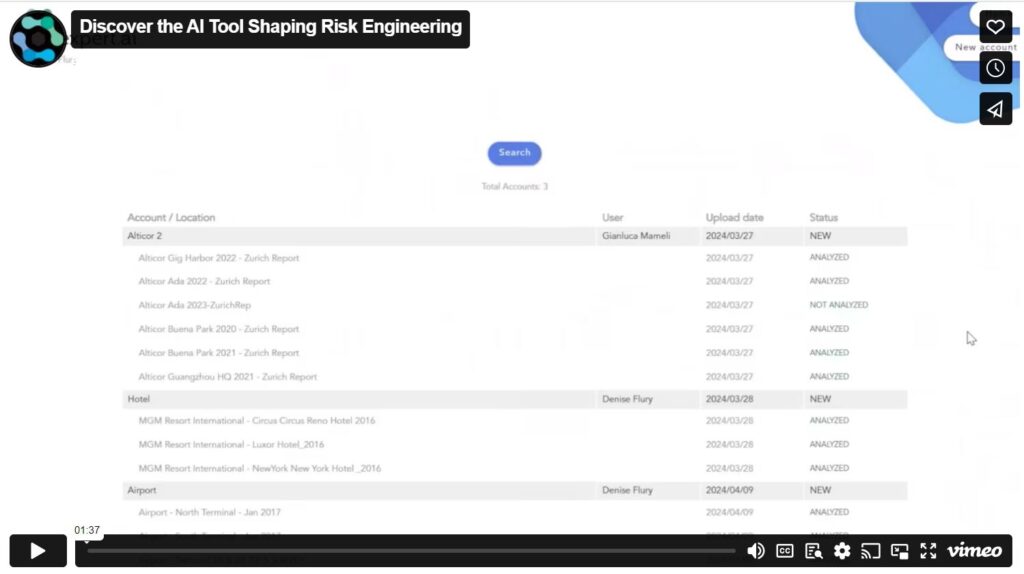This screenshot has height=574, width=1024.
Task: Click Denise Flury in the Airport row
Action: pyautogui.click(x=627, y=490)
